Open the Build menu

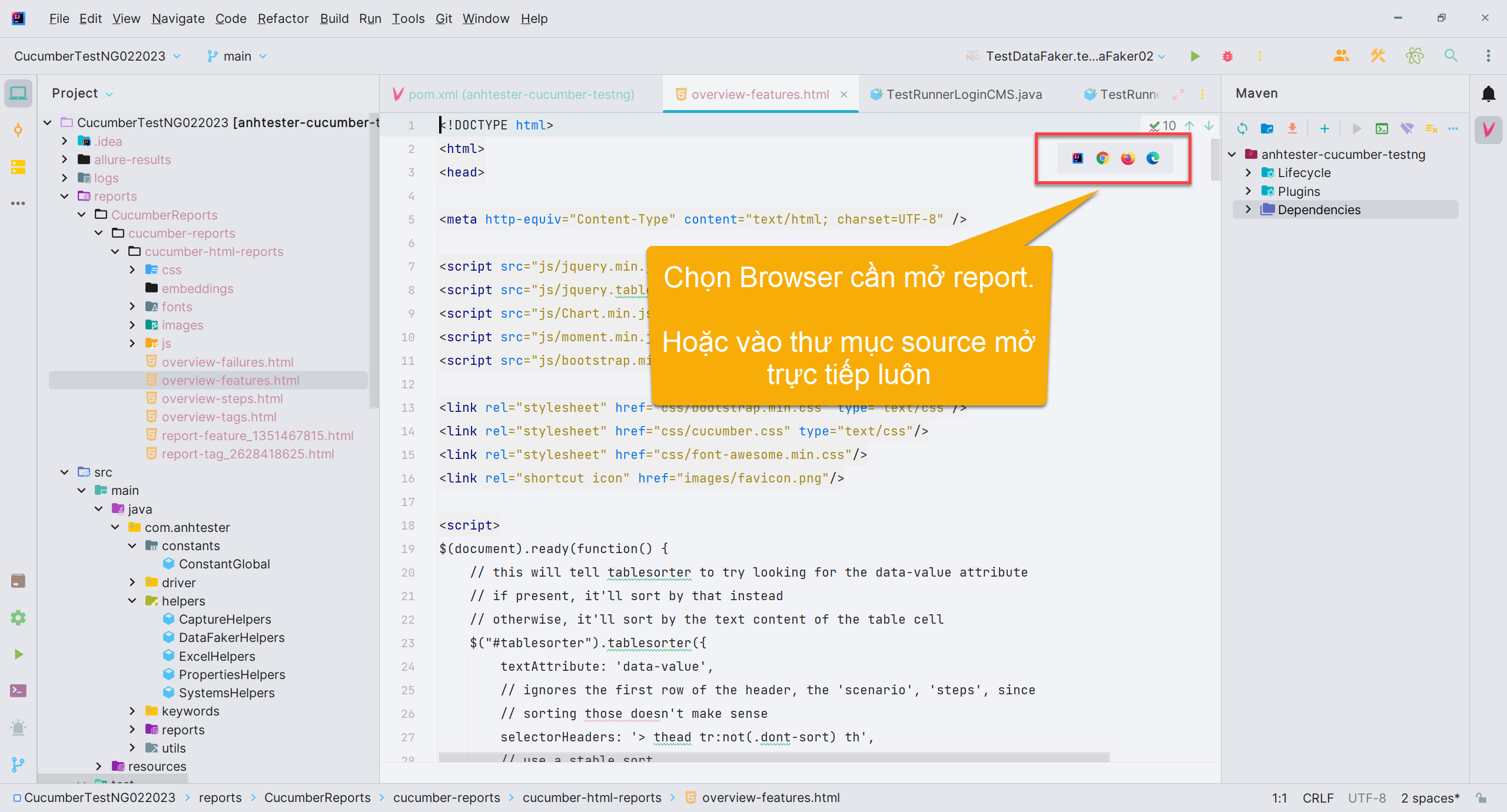(x=334, y=19)
